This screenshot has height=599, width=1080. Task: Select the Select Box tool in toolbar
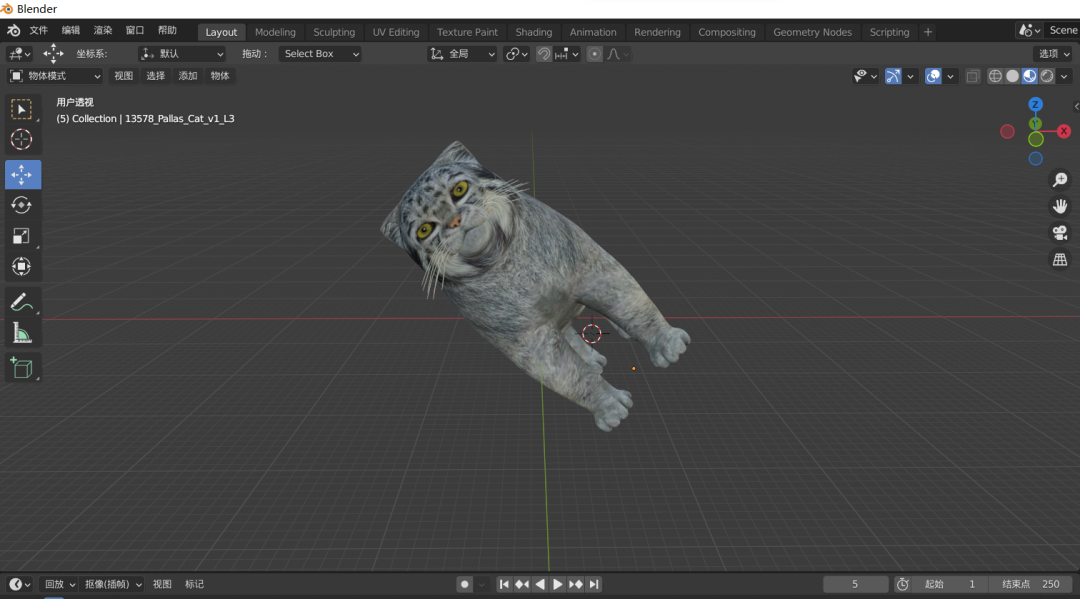click(21, 110)
